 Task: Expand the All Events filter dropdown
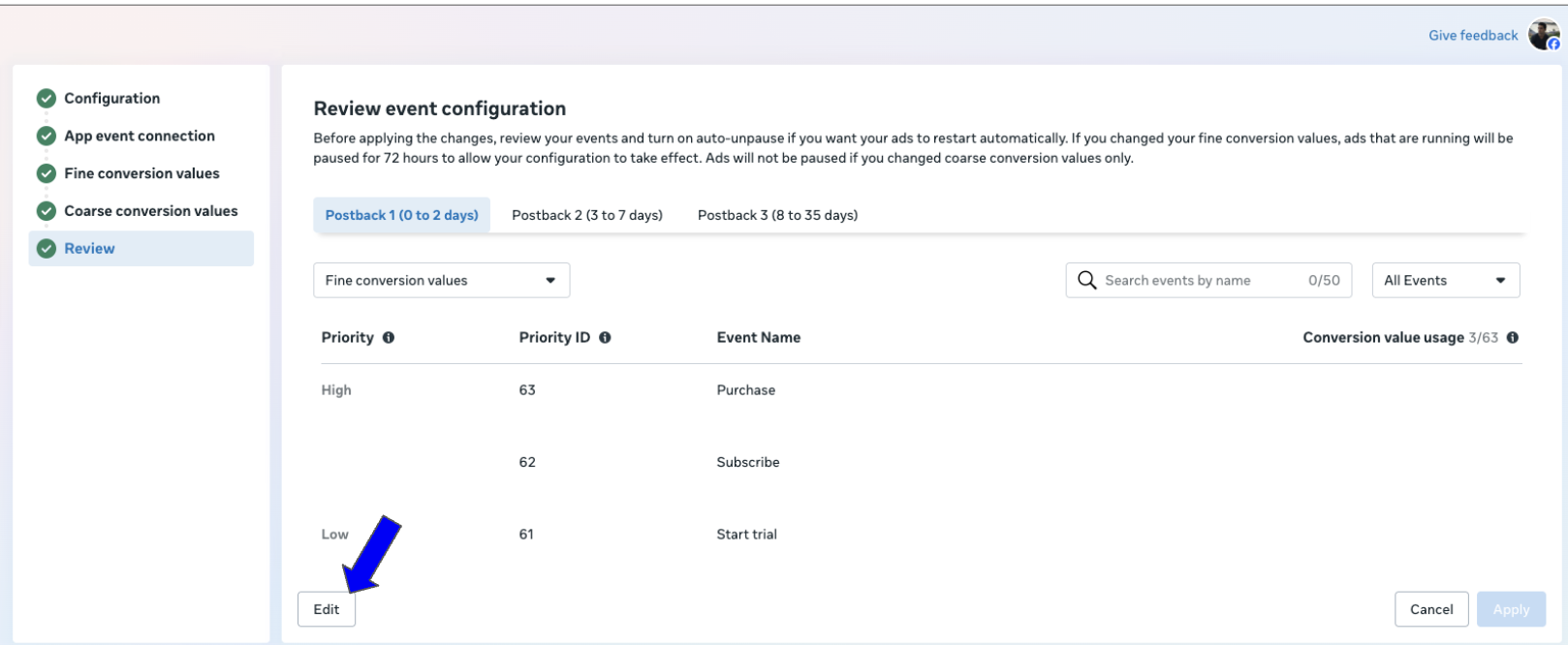[1445, 281]
